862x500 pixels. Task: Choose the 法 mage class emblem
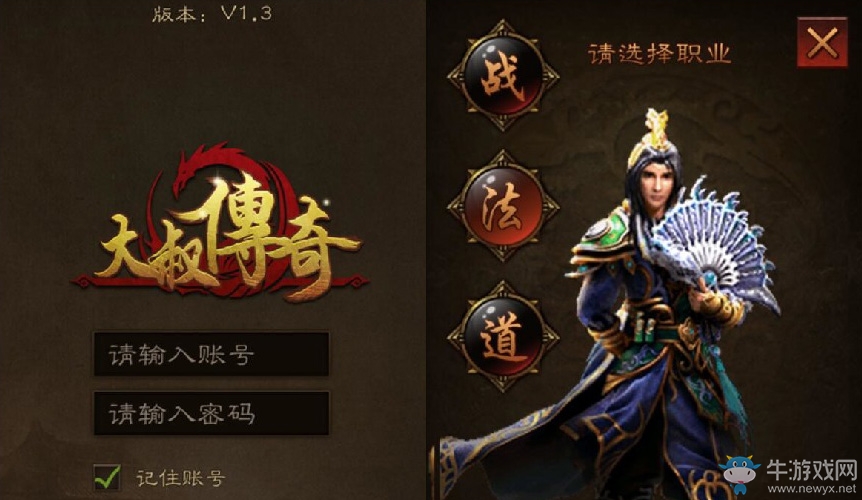(503, 207)
